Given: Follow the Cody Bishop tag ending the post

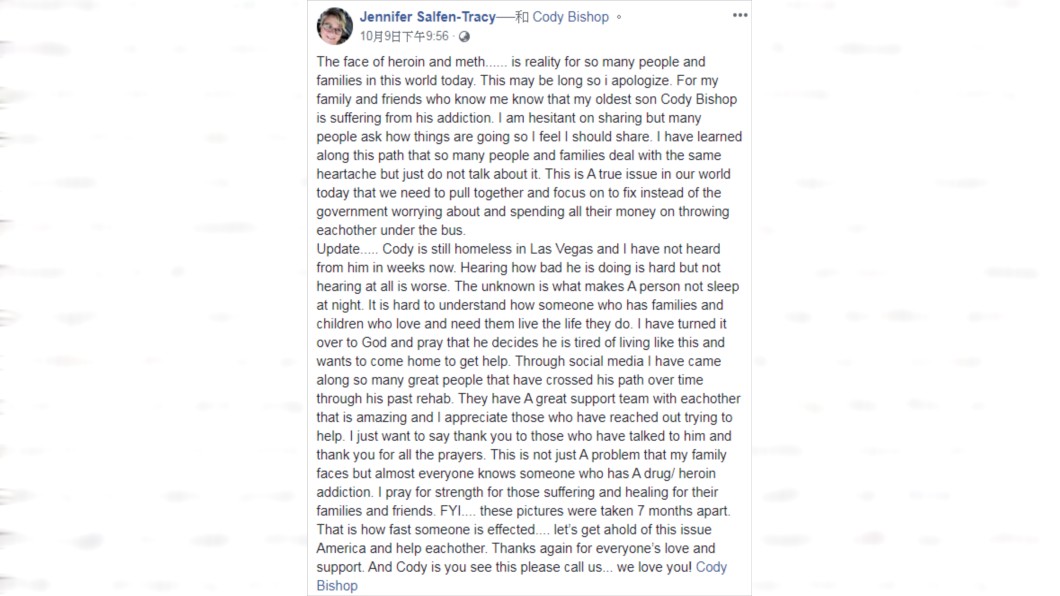Looking at the screenshot, I should tap(521, 576).
